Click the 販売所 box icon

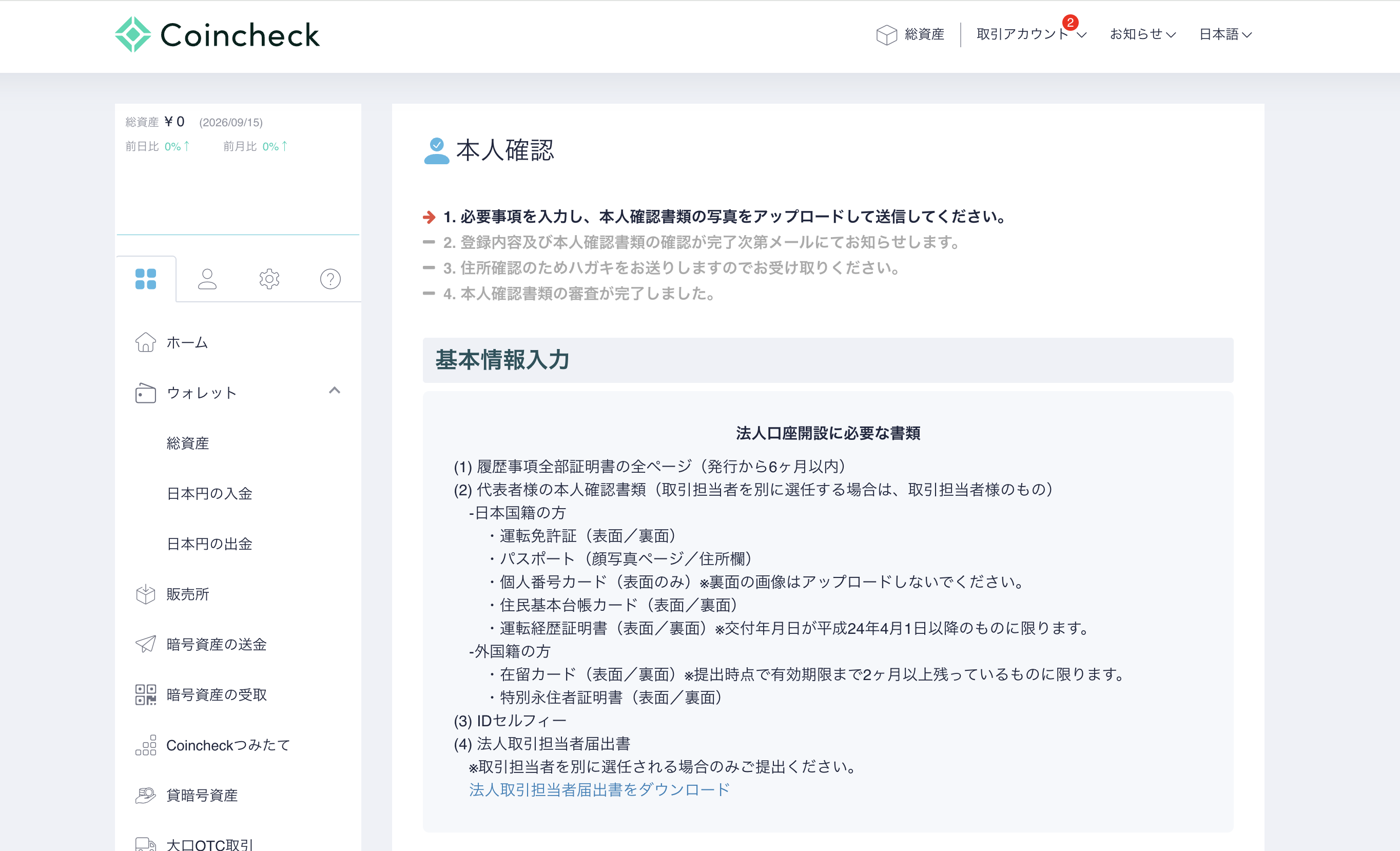pos(145,594)
